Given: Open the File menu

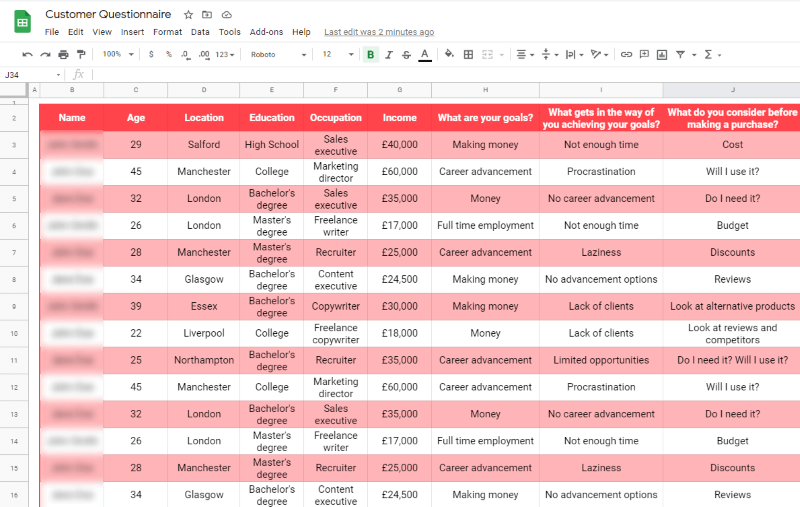Looking at the screenshot, I should click(x=52, y=32).
